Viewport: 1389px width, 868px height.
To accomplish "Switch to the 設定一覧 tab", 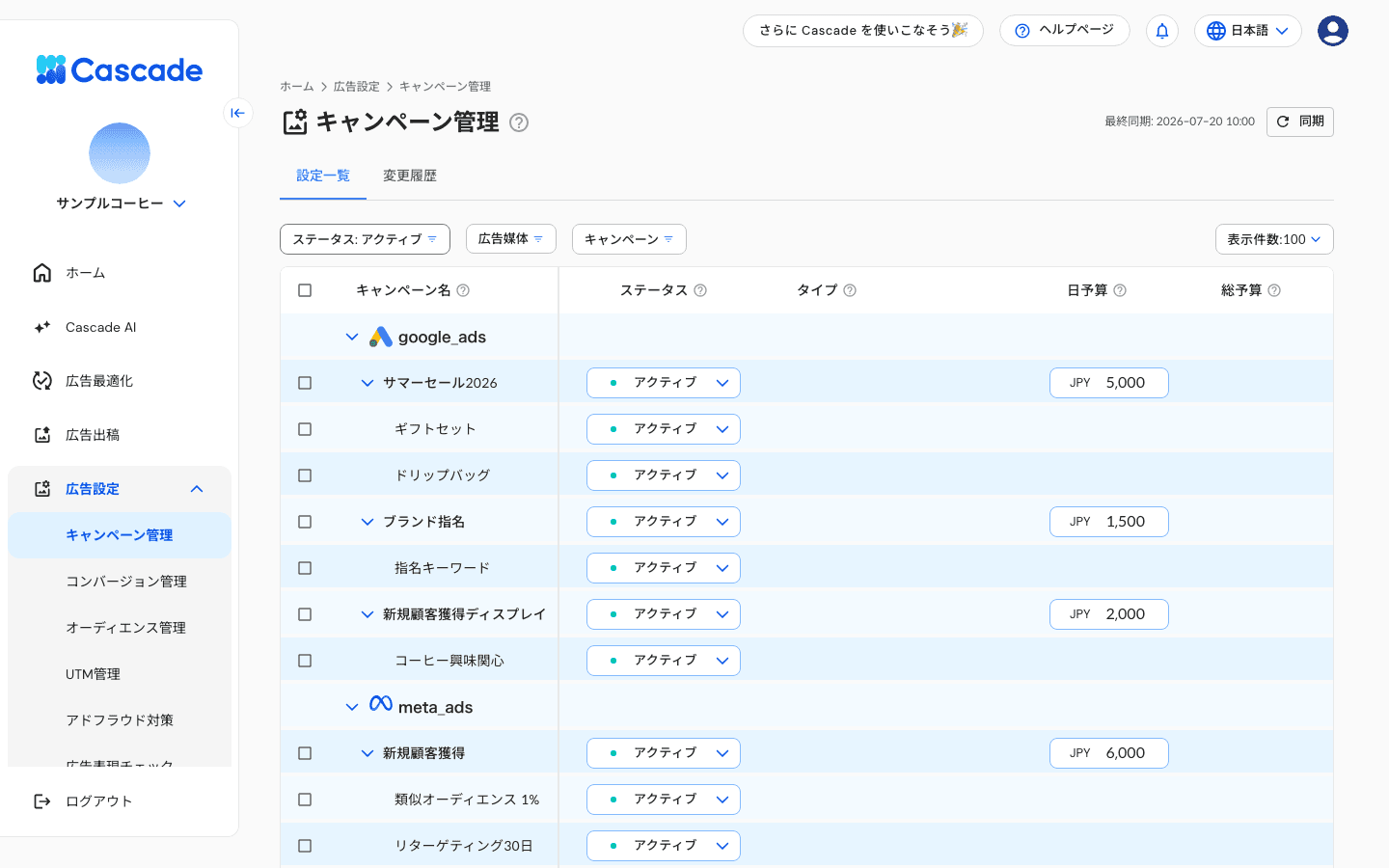I will 323,176.
